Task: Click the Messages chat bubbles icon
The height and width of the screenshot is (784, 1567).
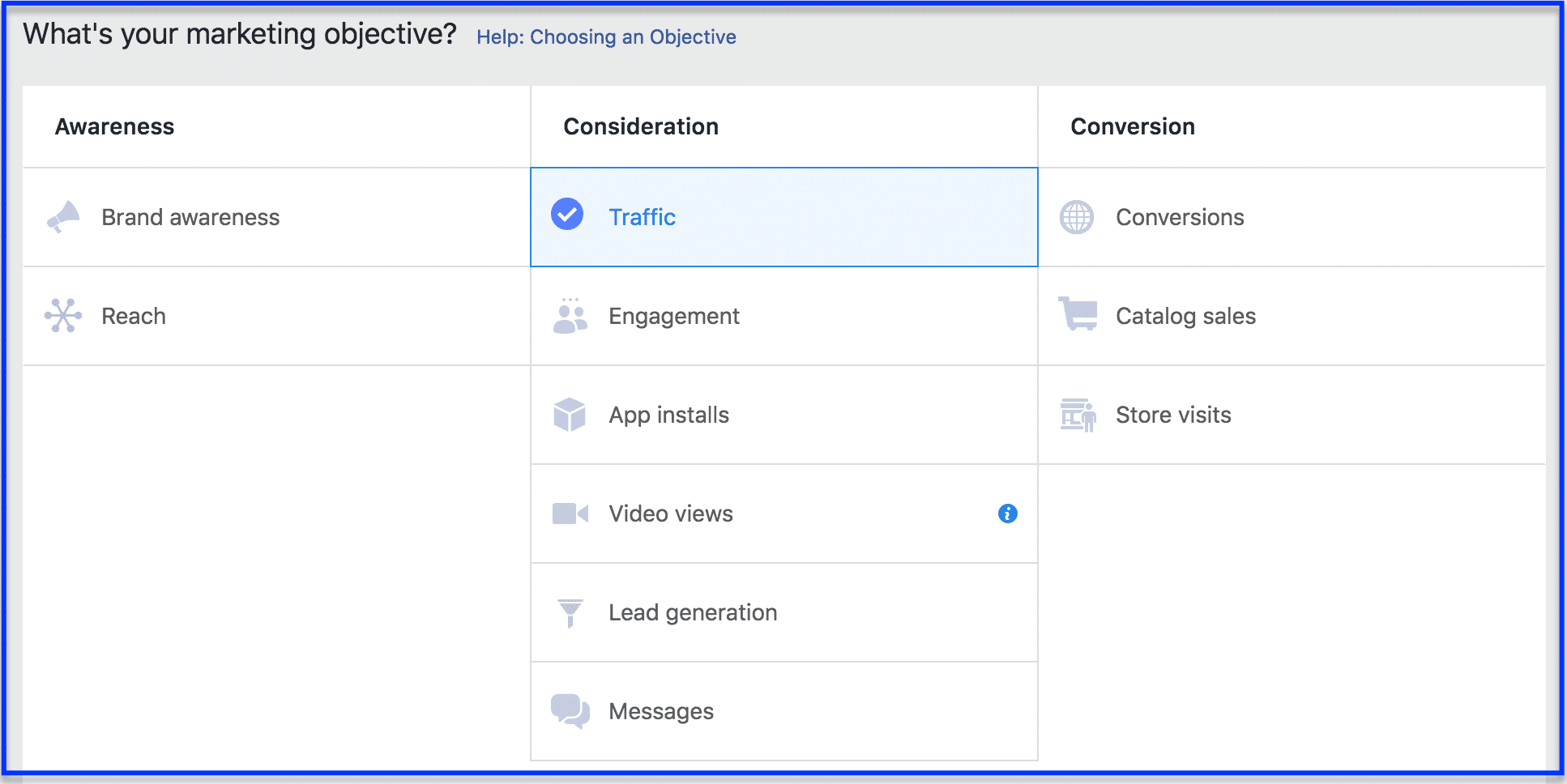Action: [x=570, y=711]
